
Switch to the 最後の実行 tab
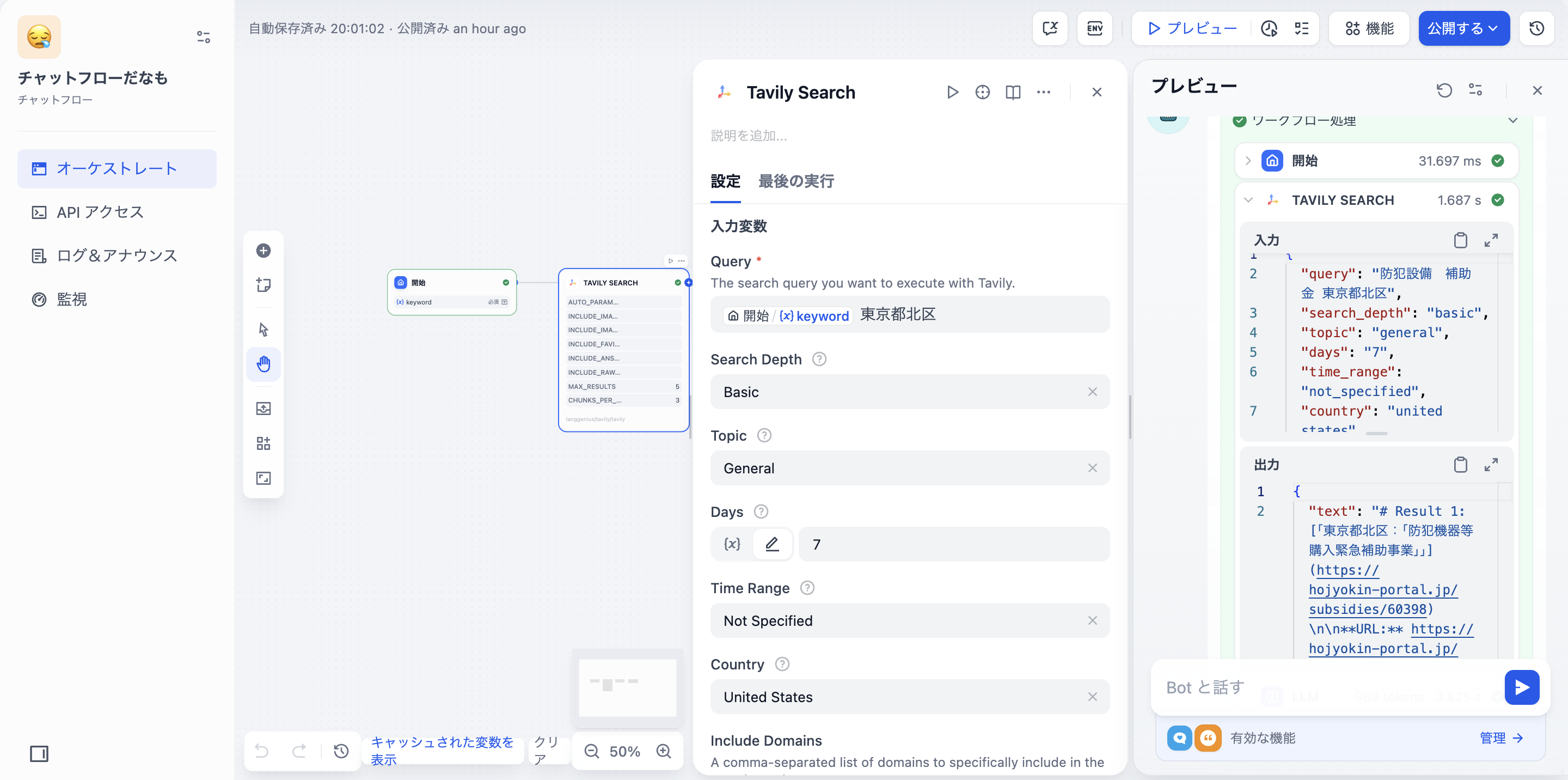[795, 181]
